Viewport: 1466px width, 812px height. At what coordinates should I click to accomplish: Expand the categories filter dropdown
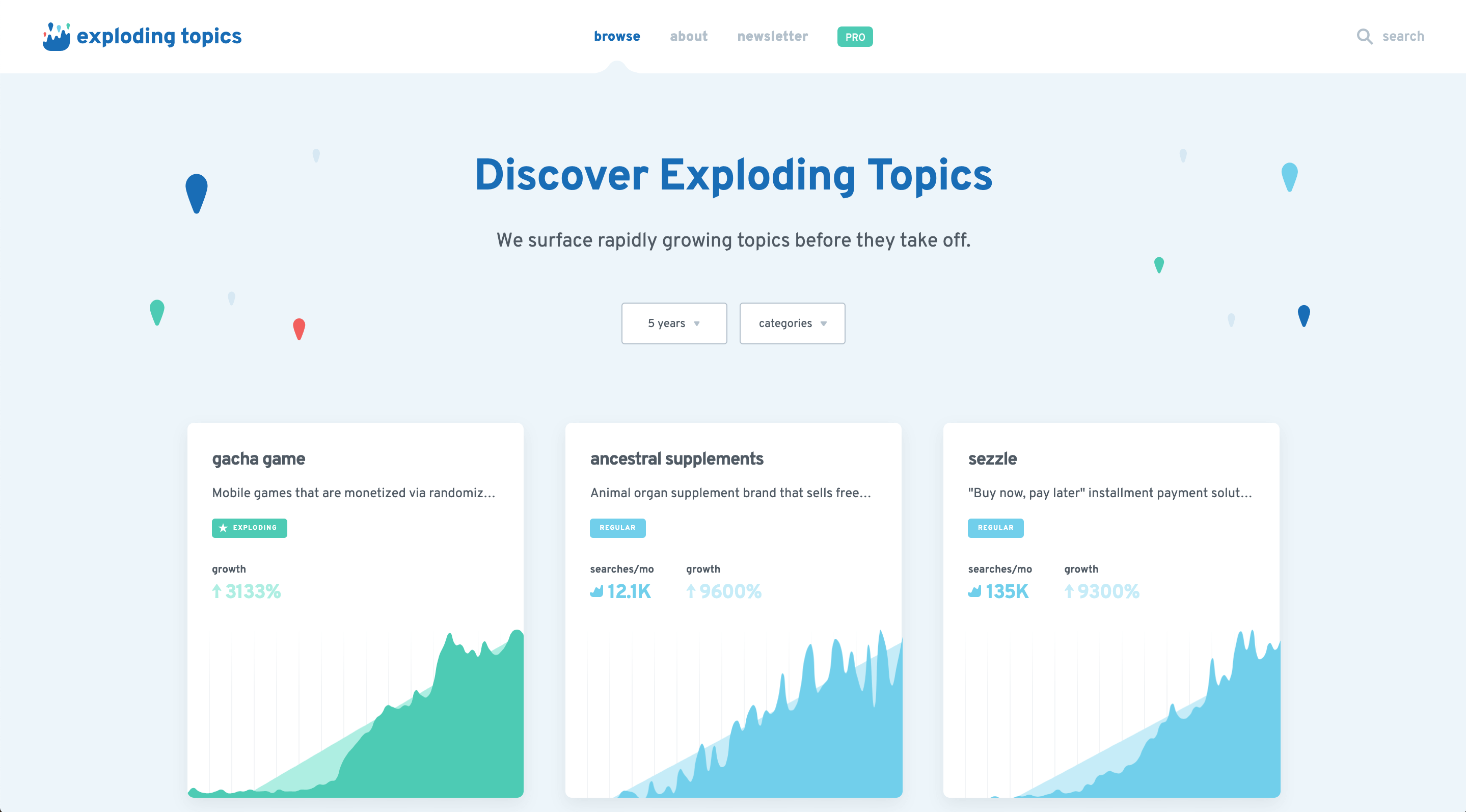pyautogui.click(x=792, y=323)
